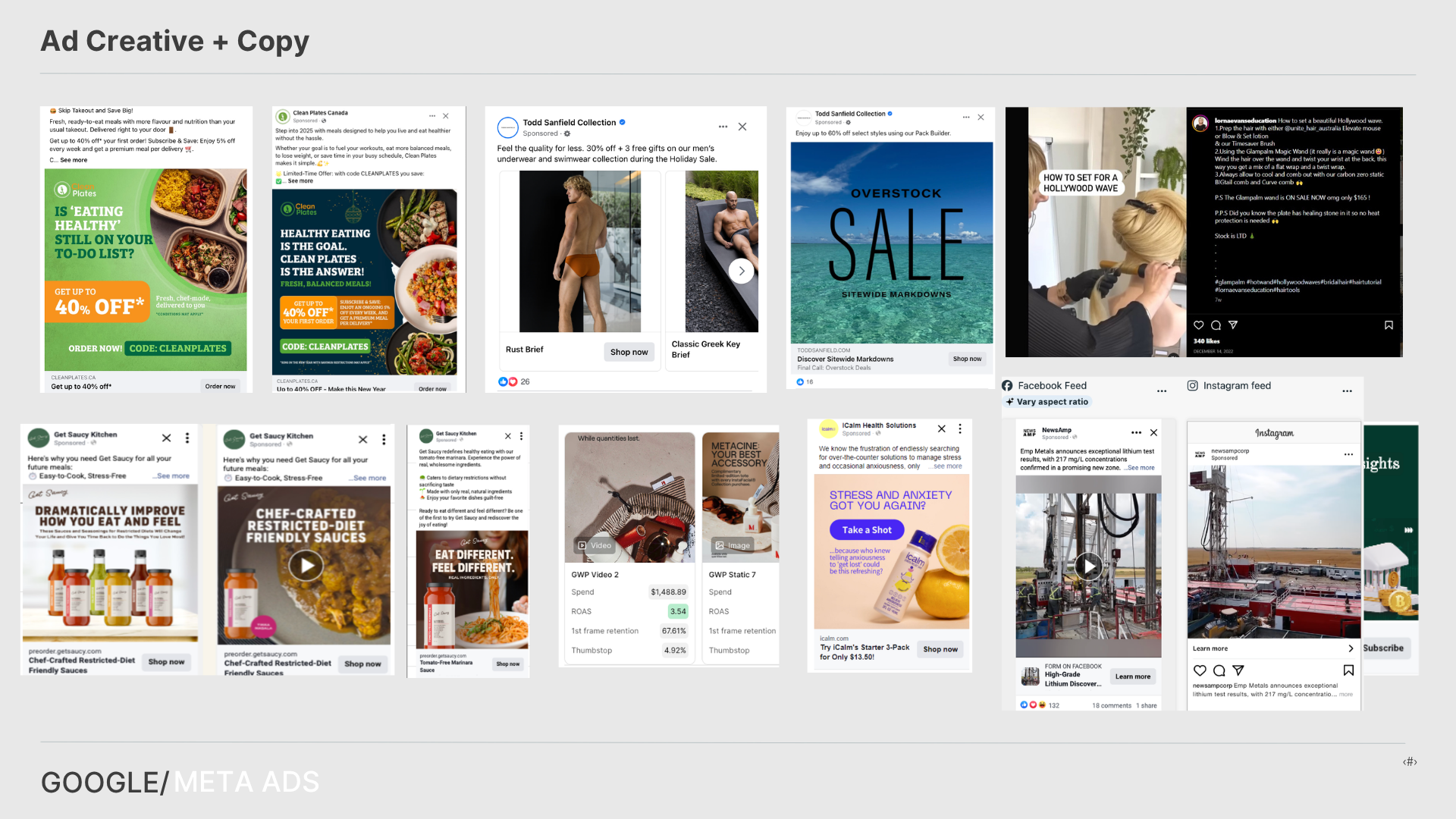Bookmark the Hollywood wave Instagram post

coord(1389,325)
